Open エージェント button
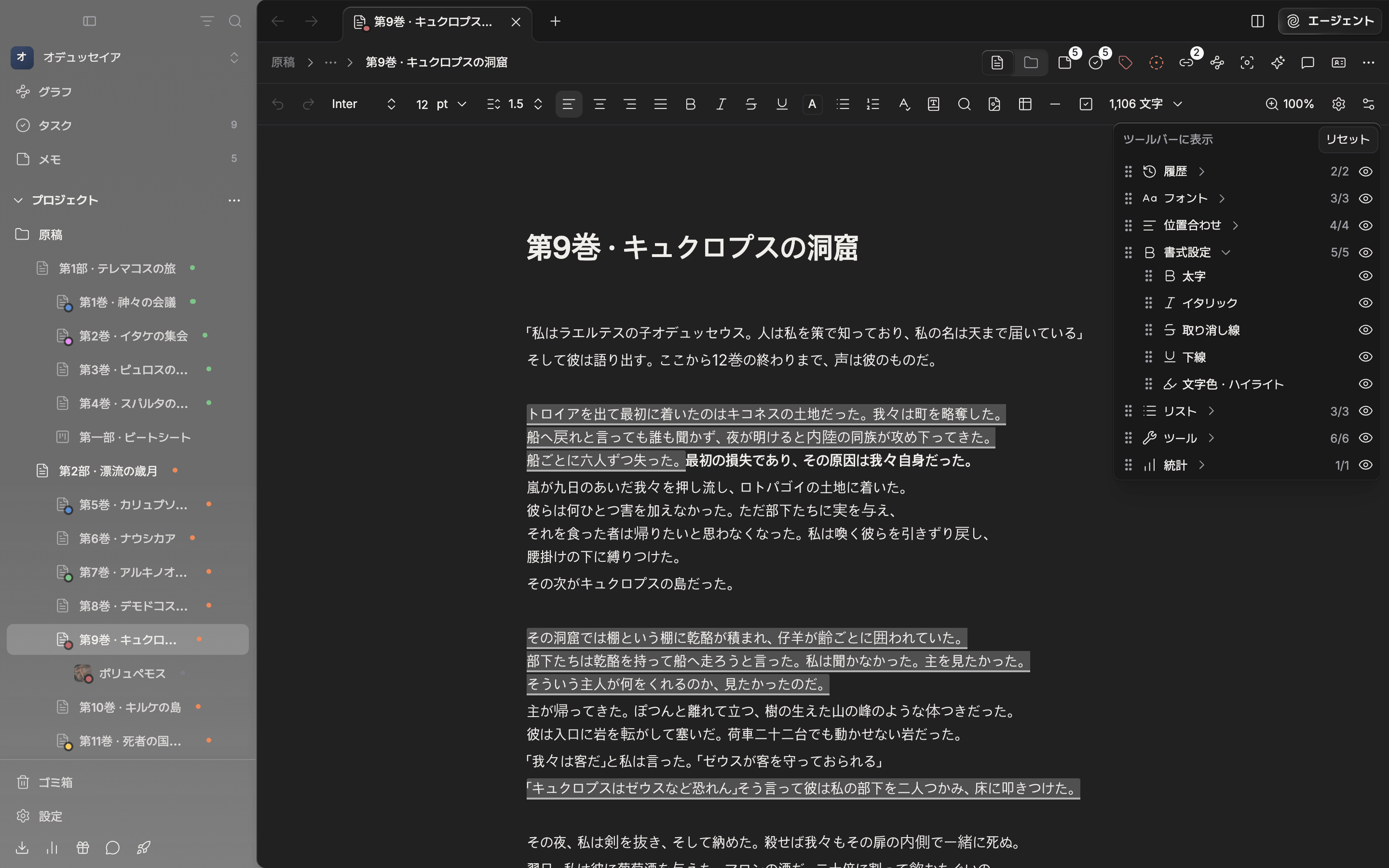 (1330, 21)
